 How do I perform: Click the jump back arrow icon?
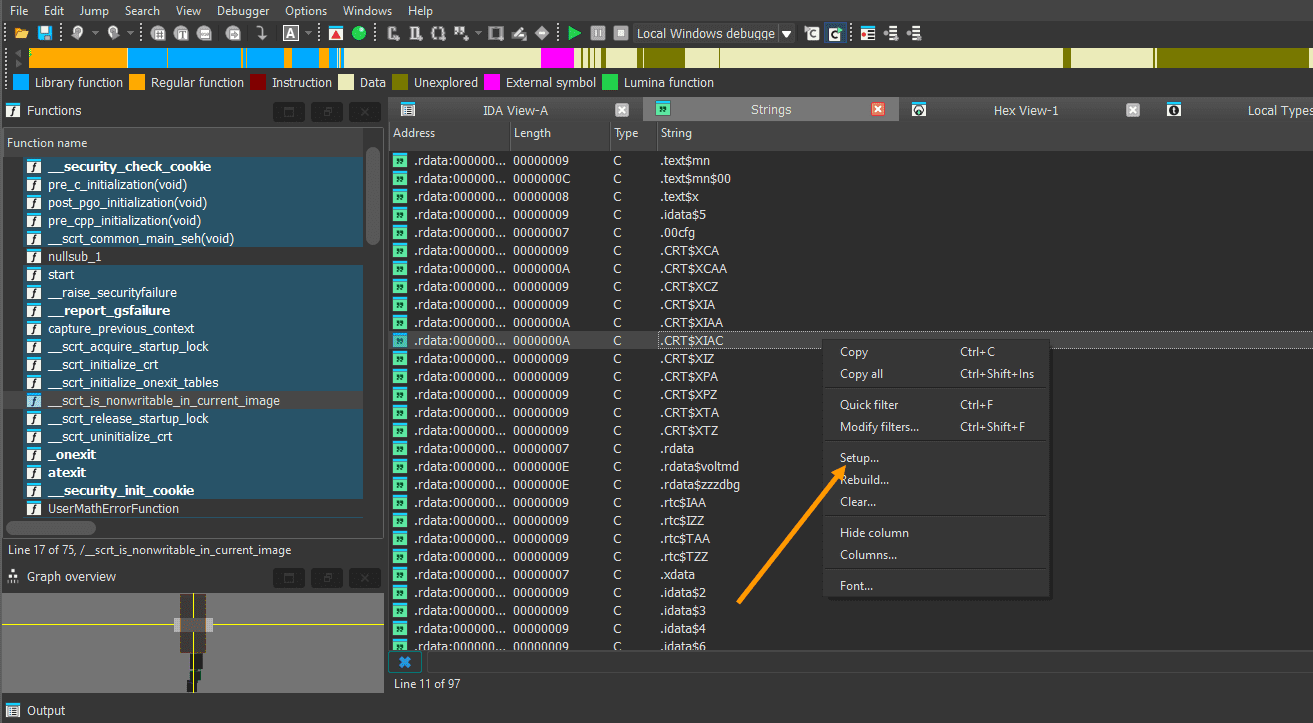tap(77, 33)
